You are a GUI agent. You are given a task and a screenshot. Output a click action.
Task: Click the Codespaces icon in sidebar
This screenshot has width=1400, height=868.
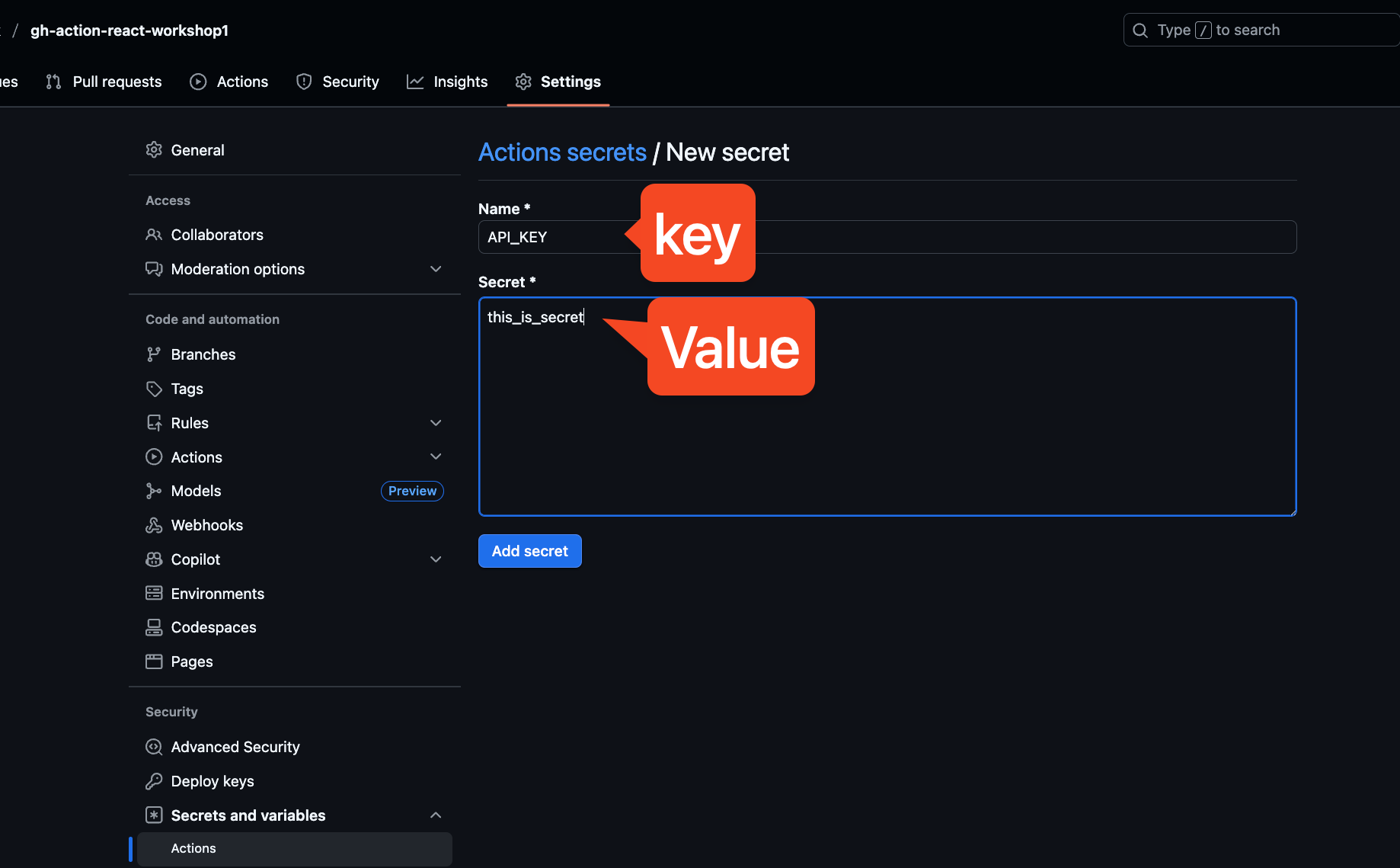(x=154, y=627)
